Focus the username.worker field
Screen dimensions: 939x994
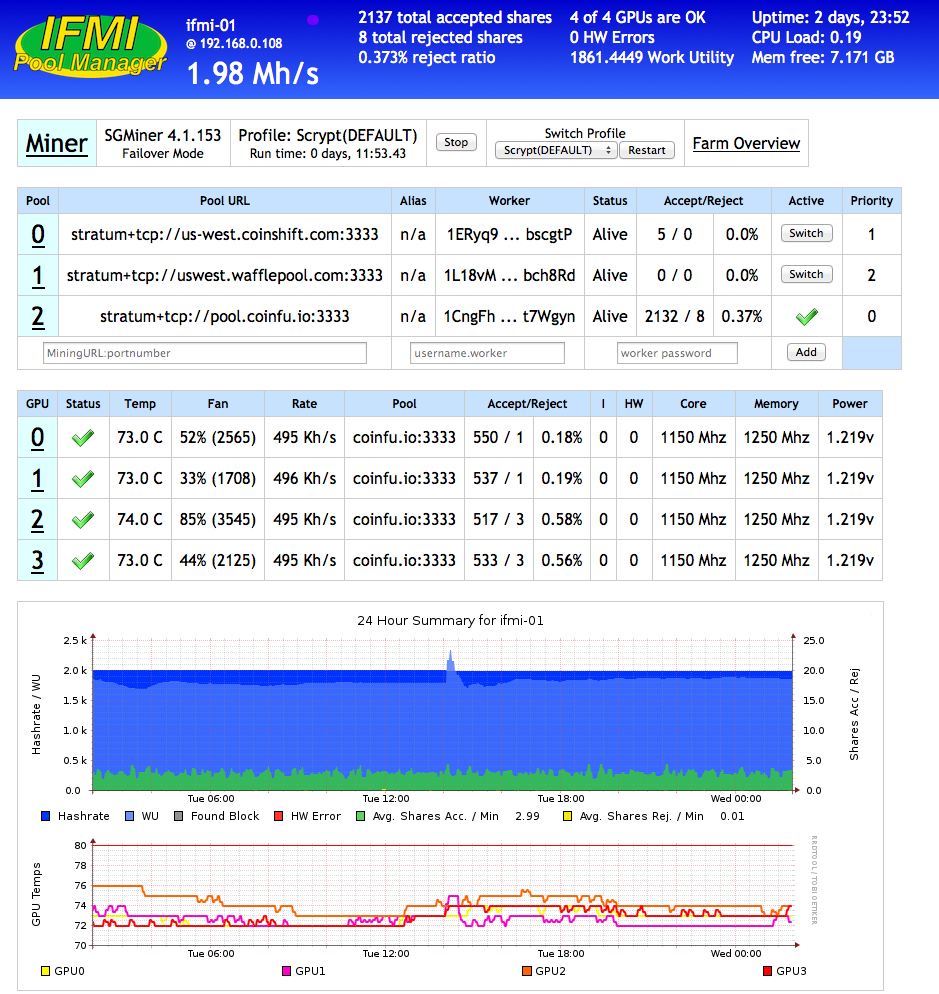click(x=488, y=353)
